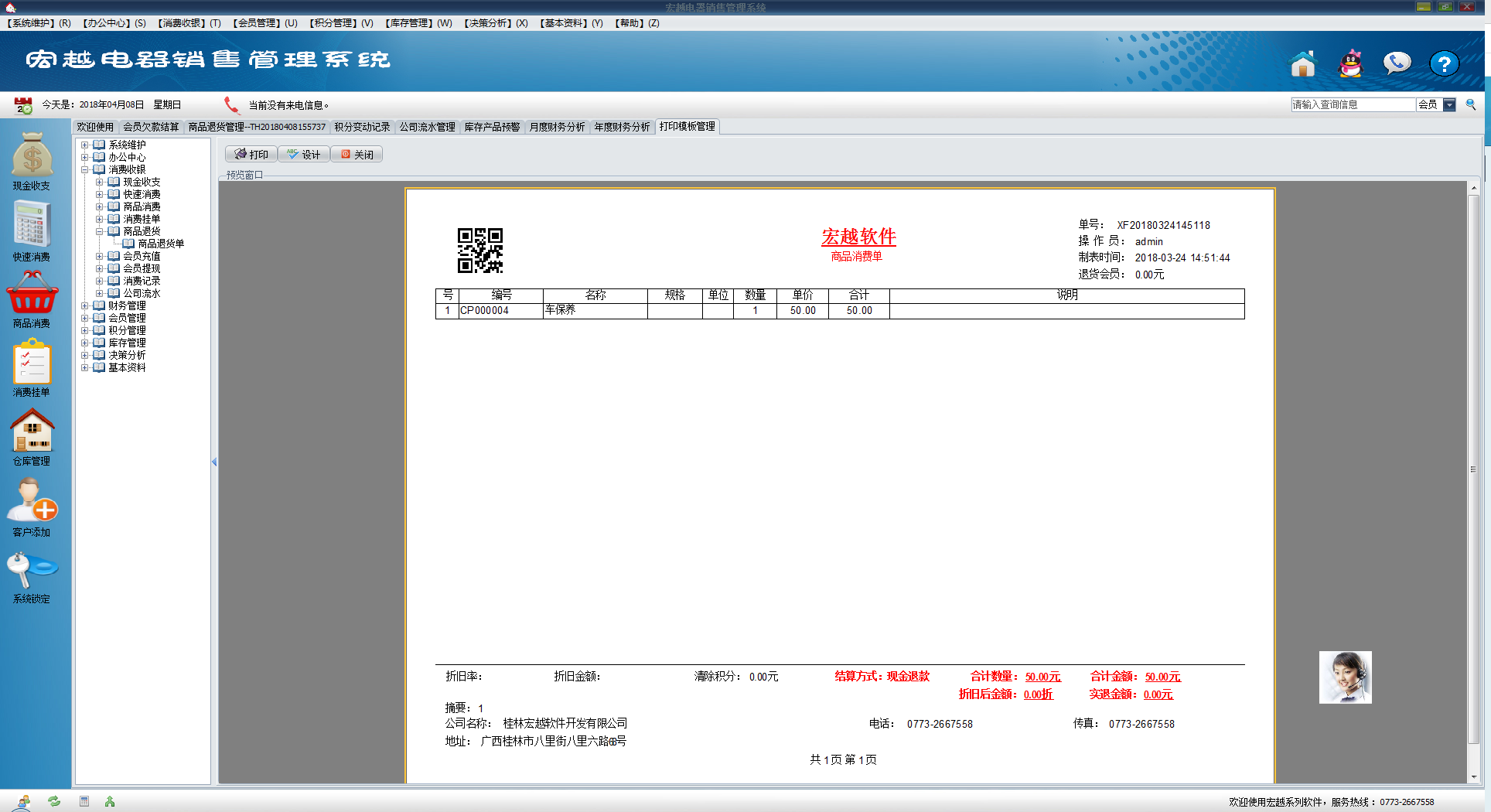Open 仓库管理 warehouse icon
The height and width of the screenshot is (812, 1491).
tap(32, 431)
